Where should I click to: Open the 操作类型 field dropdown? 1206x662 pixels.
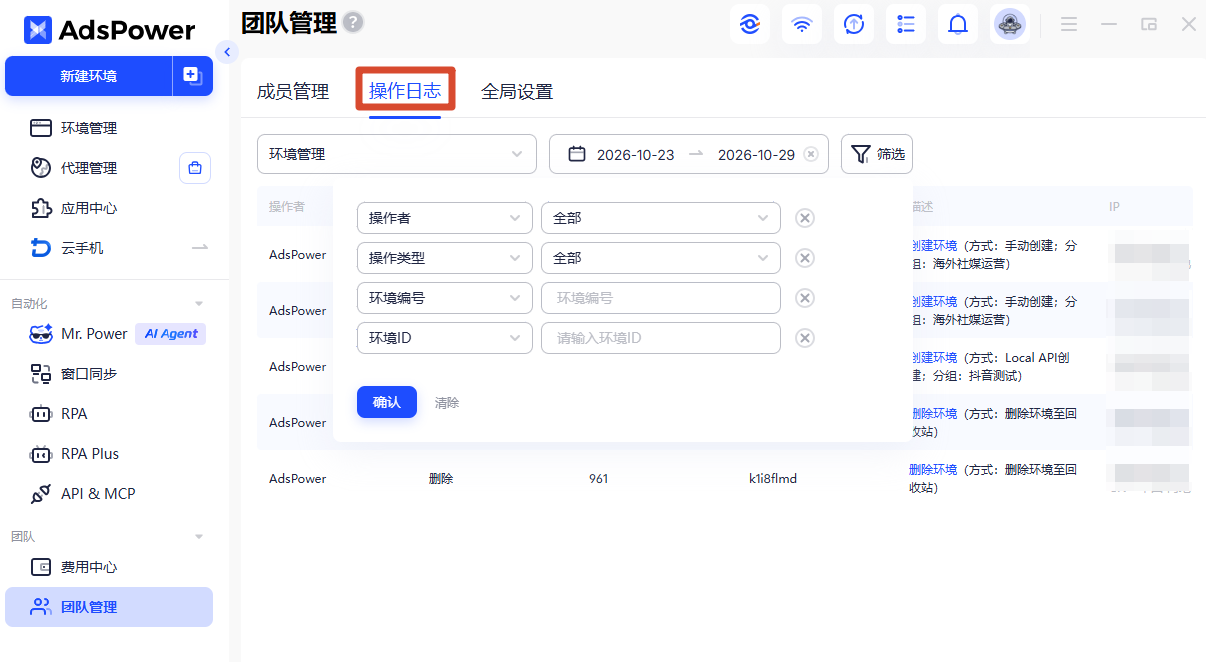coord(445,258)
